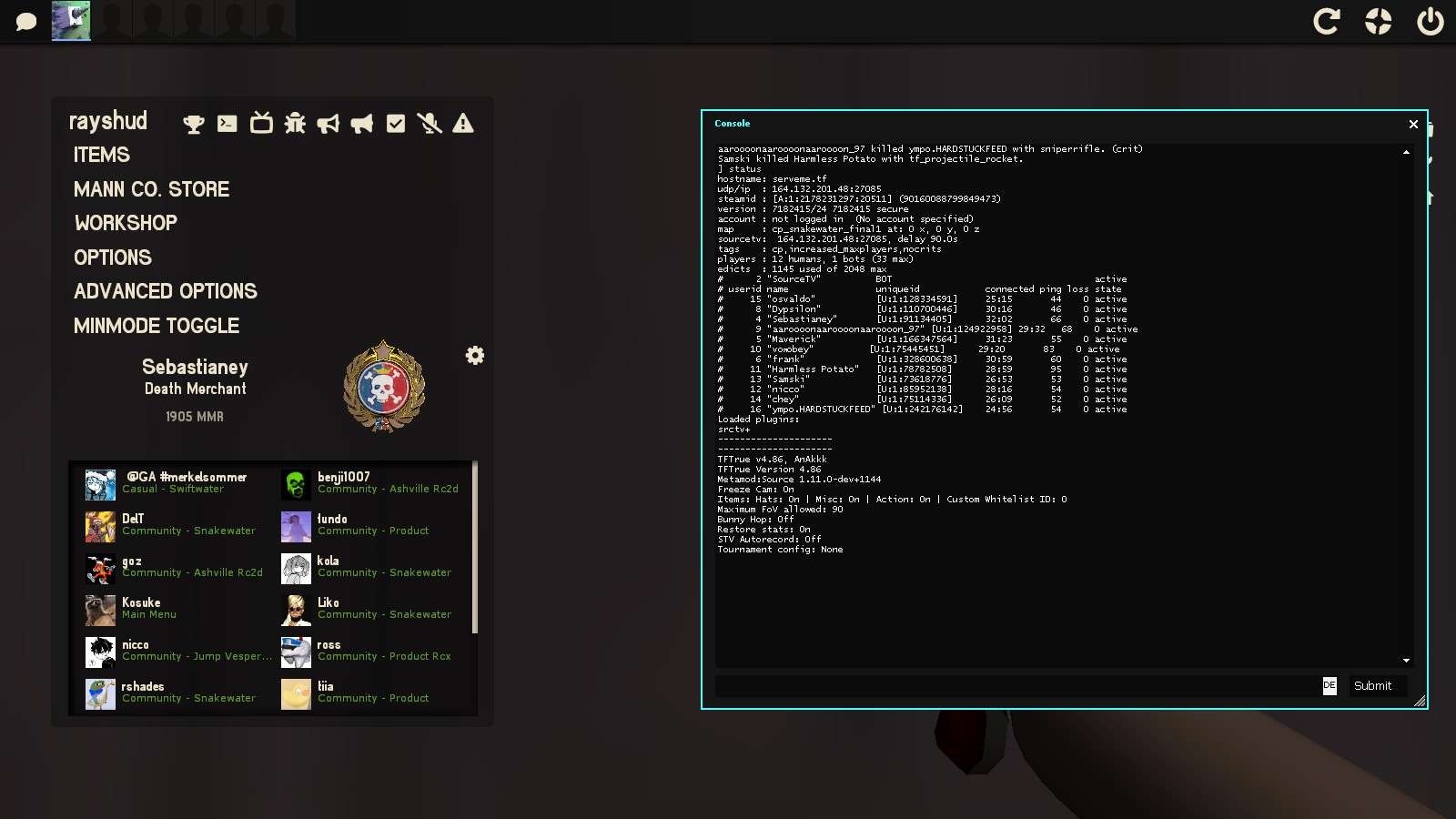This screenshot has width=1456, height=819.
Task: Click the warning triangle icon
Action: pyautogui.click(x=463, y=123)
